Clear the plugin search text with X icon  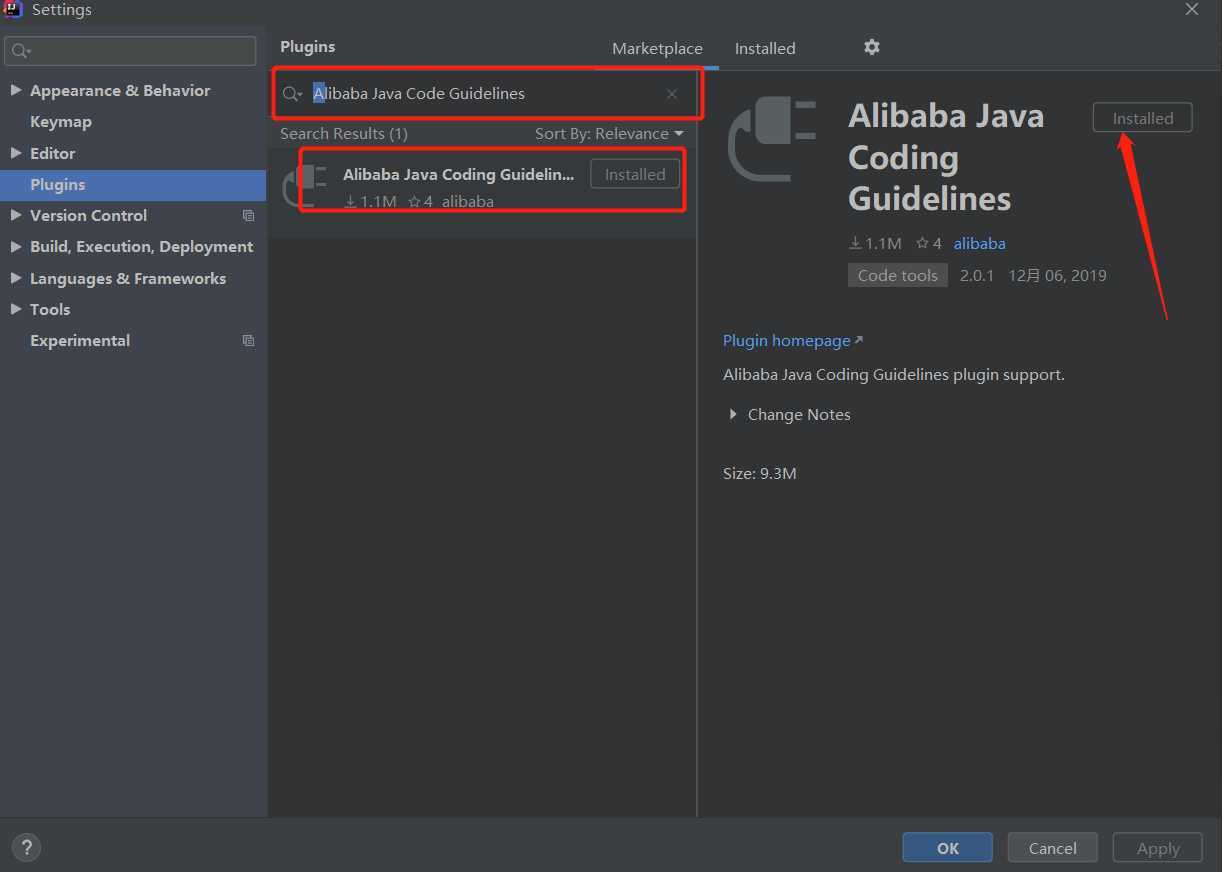pos(672,94)
